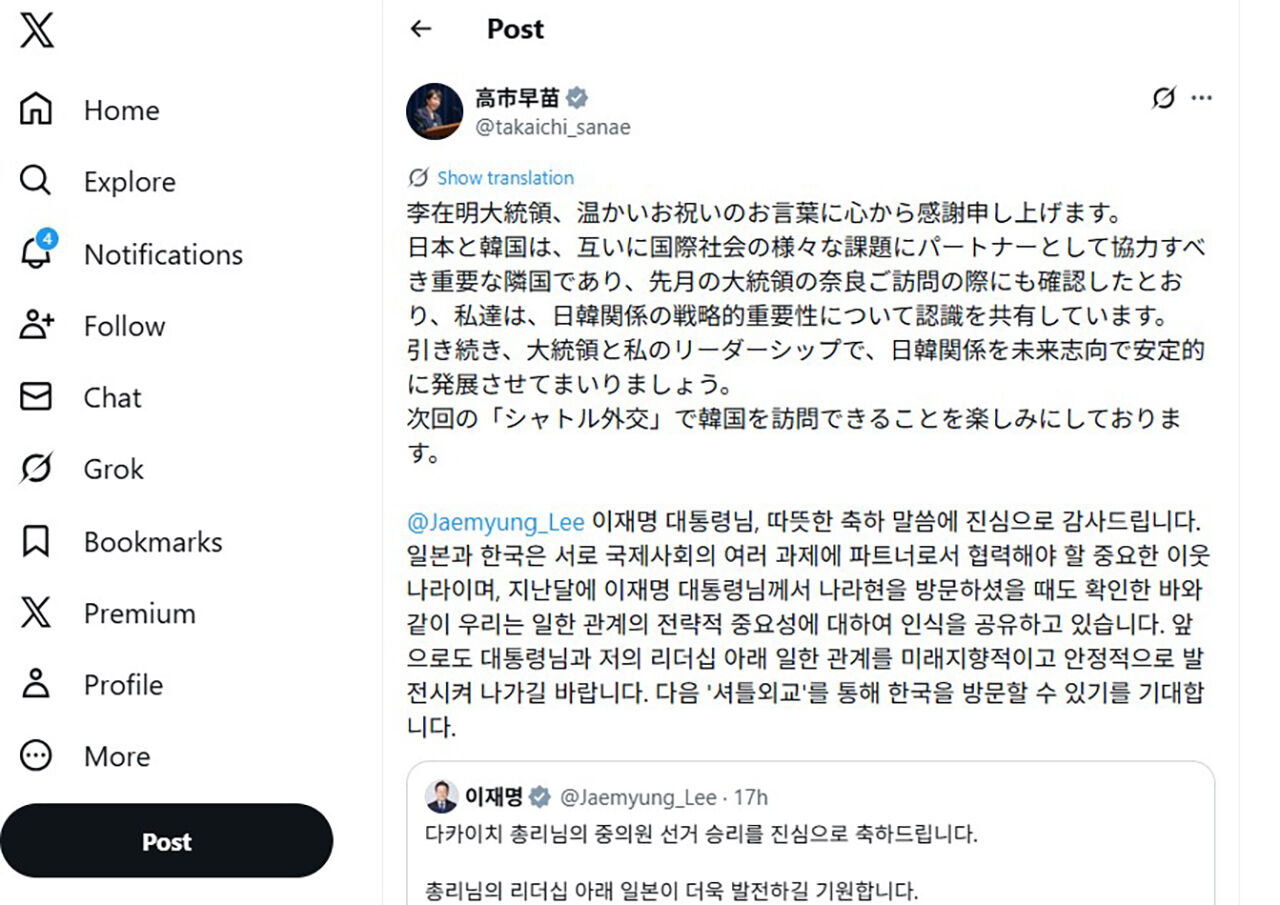1280x905 pixels.
Task: Click the X logo at top left
Action: coord(34,30)
